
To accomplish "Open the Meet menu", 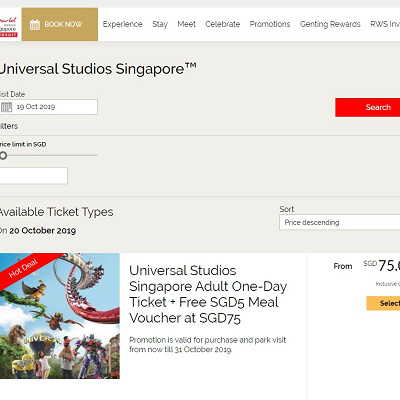I will 186,24.
